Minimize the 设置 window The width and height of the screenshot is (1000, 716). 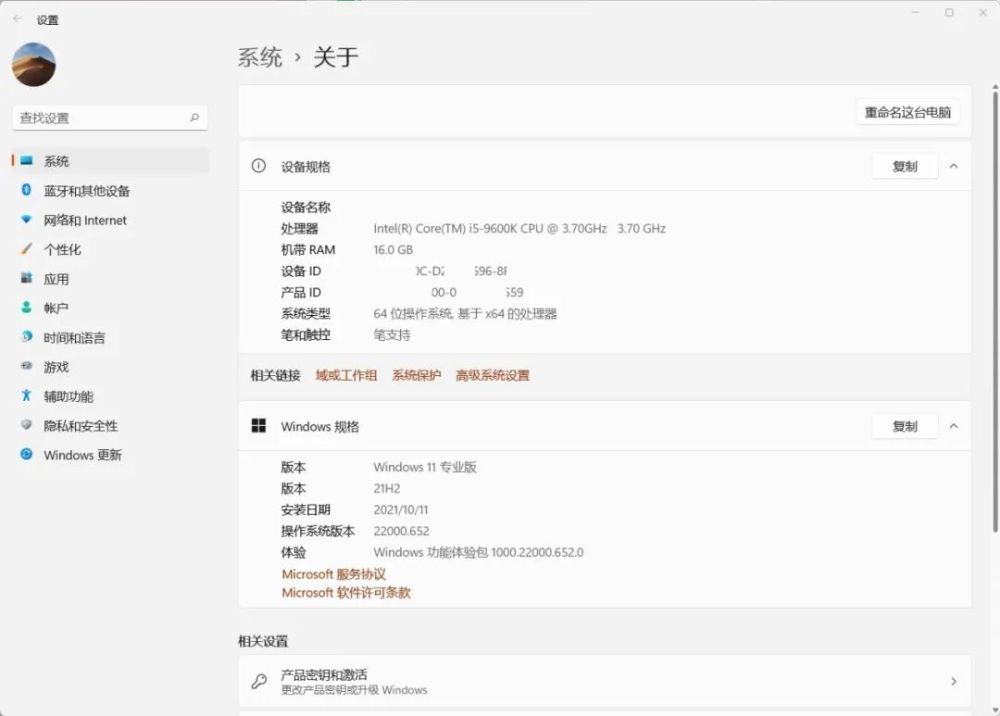tap(916, 13)
